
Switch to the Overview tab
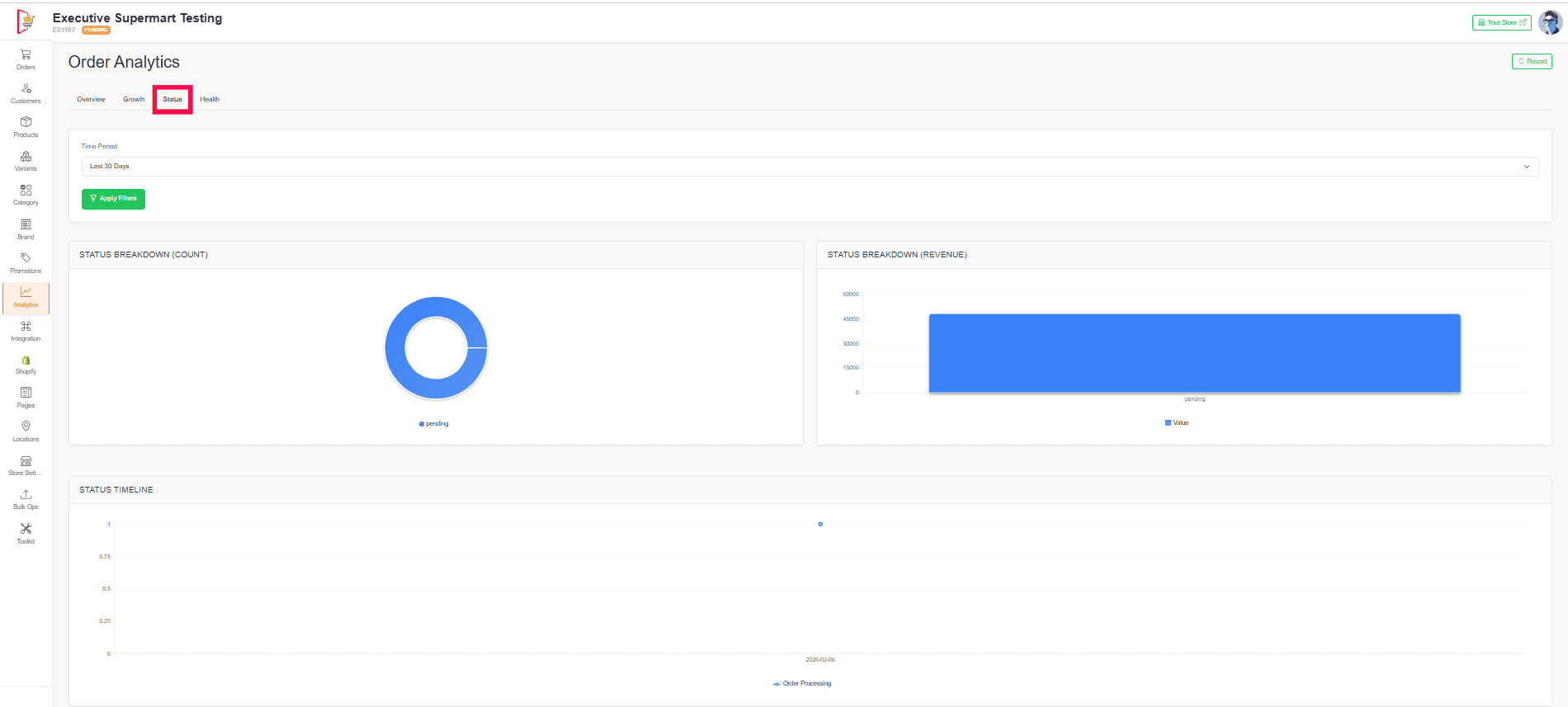pos(91,99)
